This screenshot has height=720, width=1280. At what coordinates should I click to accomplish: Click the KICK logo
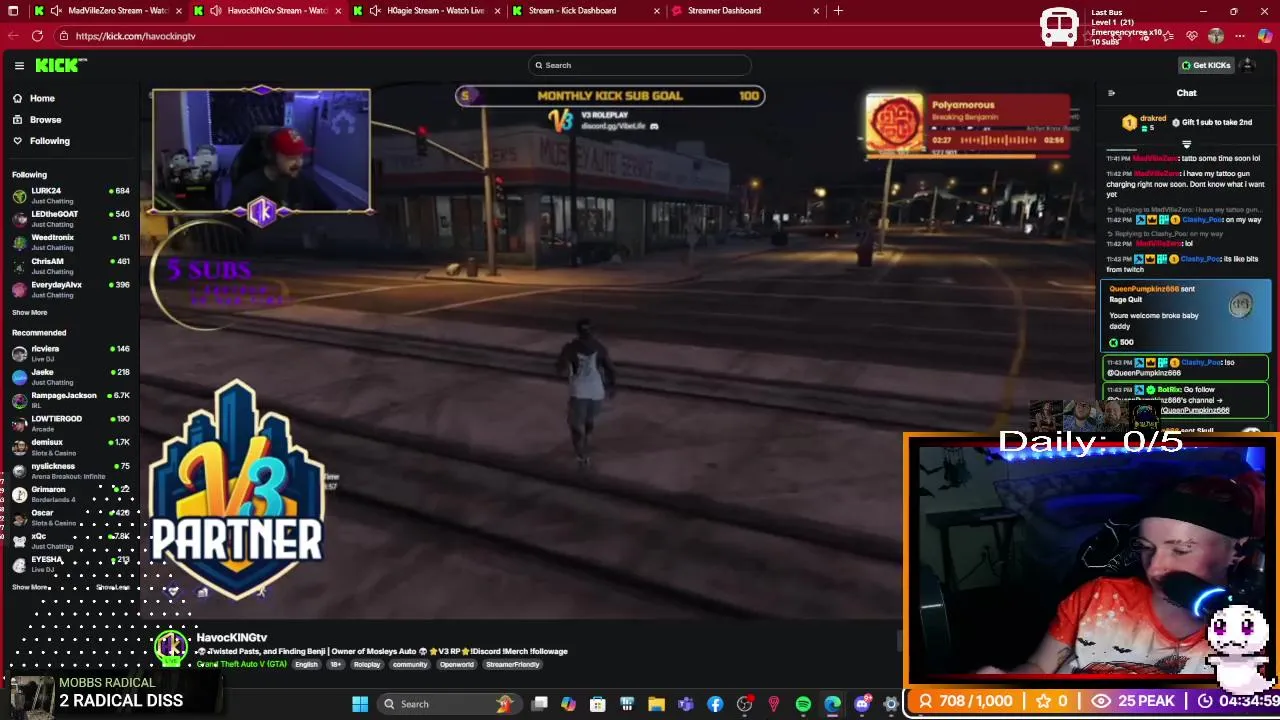click(60, 65)
